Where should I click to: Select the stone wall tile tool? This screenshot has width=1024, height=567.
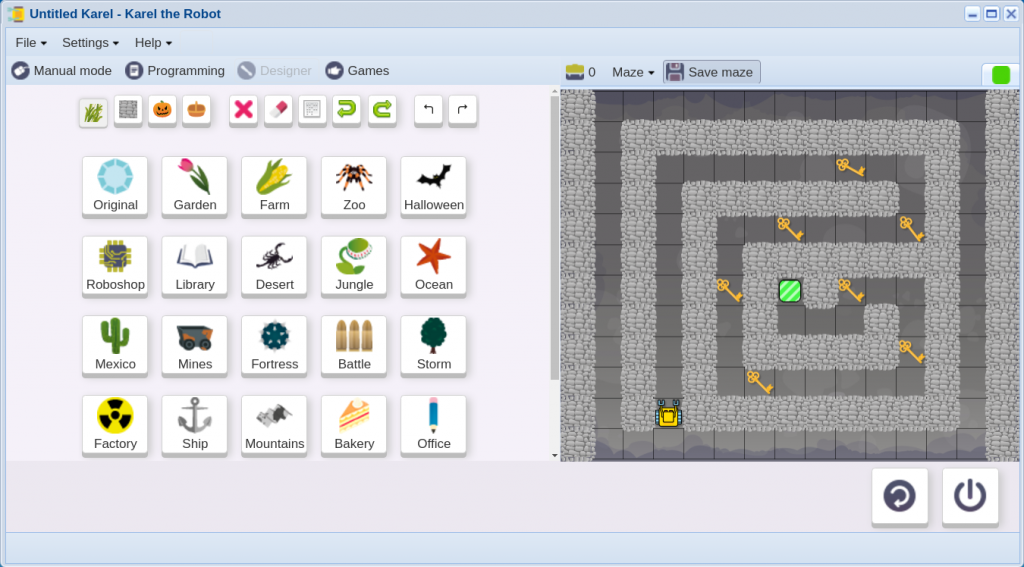128,110
